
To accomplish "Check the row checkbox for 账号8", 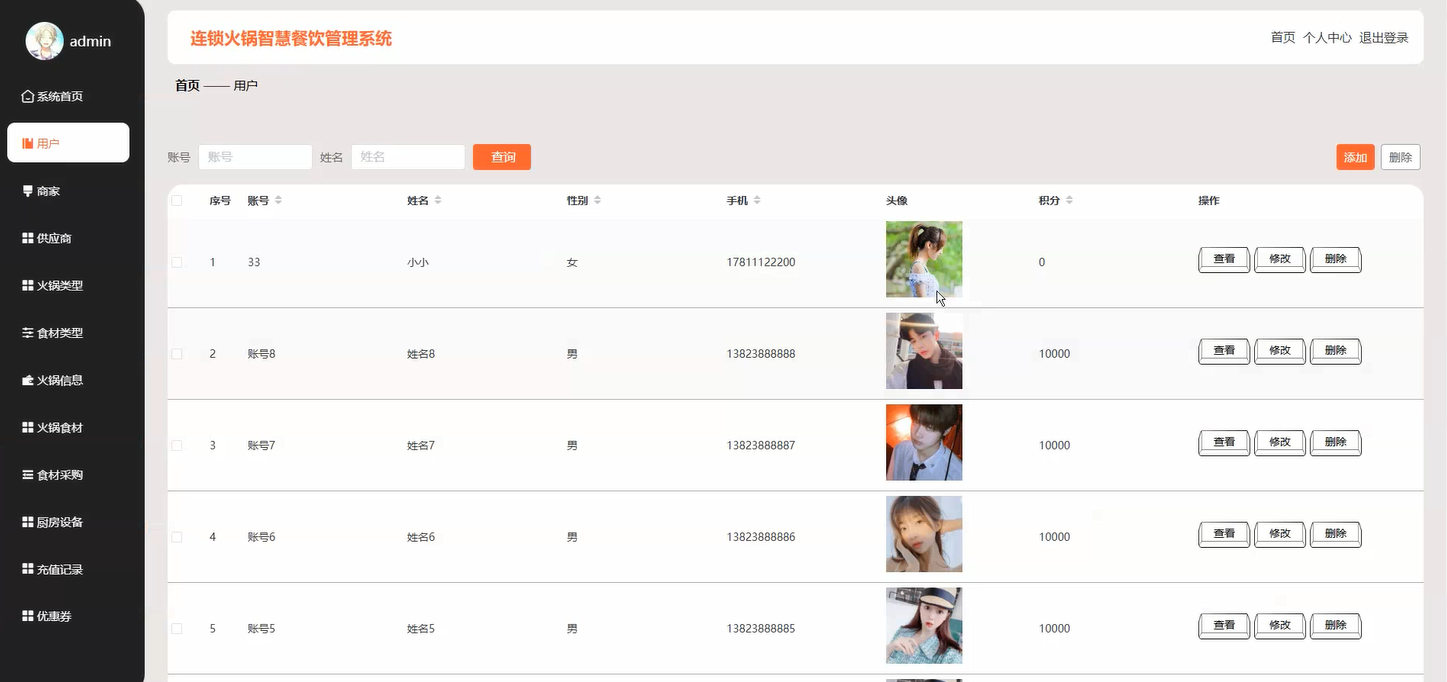I will click(x=177, y=354).
